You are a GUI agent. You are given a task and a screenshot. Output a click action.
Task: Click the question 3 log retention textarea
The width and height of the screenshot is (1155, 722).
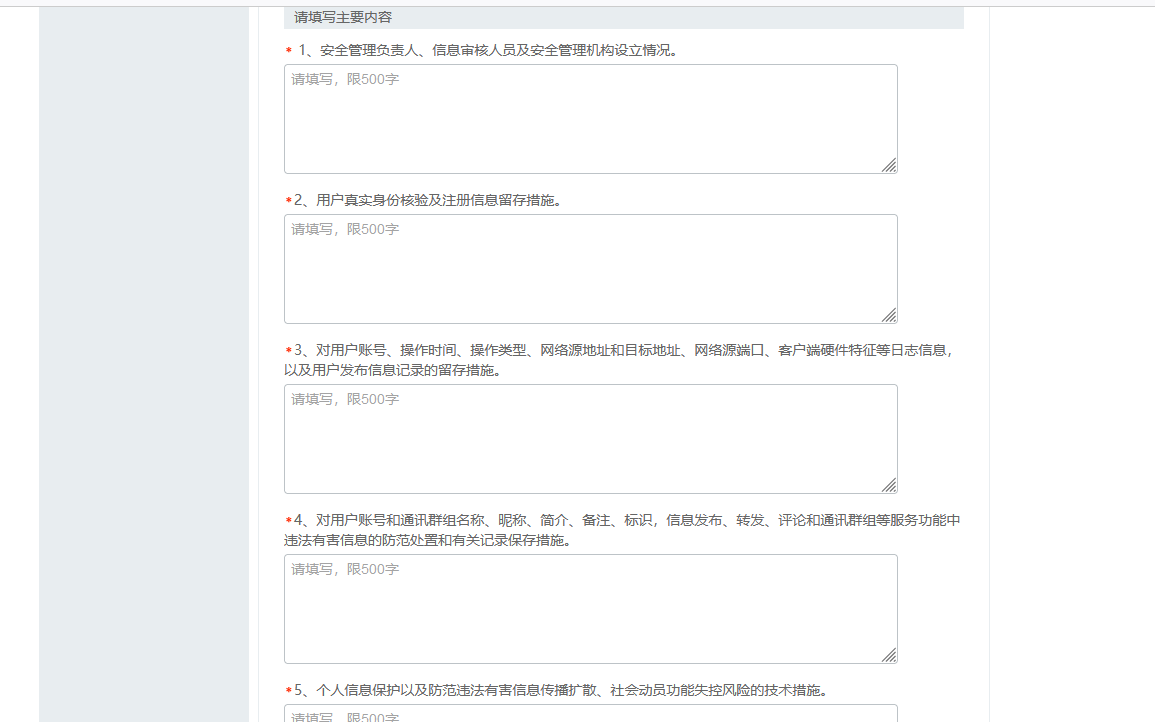590,439
